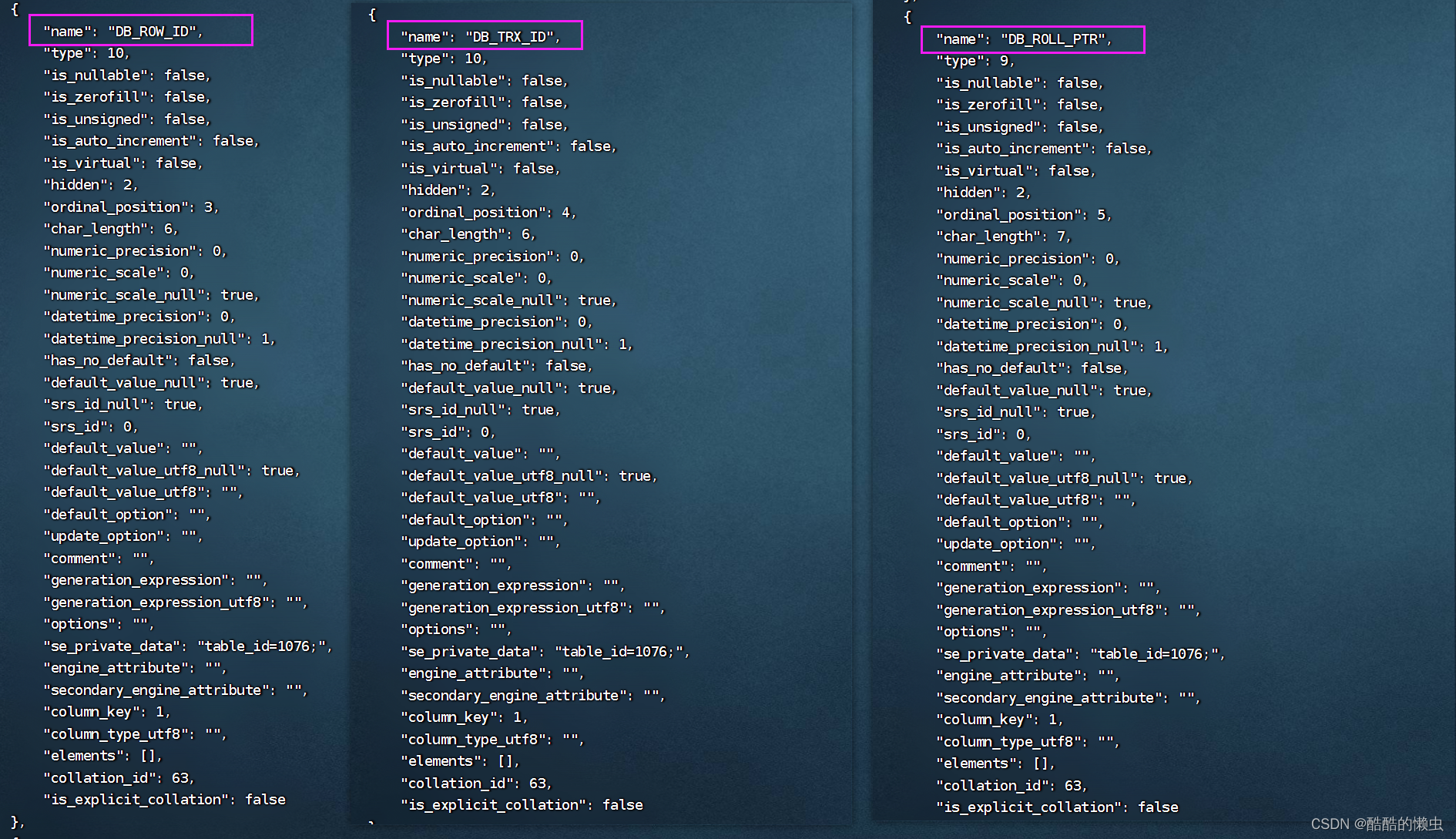
Task: Click the "name": "DB_ROLL_PTR" line
Action: tap(1024, 39)
